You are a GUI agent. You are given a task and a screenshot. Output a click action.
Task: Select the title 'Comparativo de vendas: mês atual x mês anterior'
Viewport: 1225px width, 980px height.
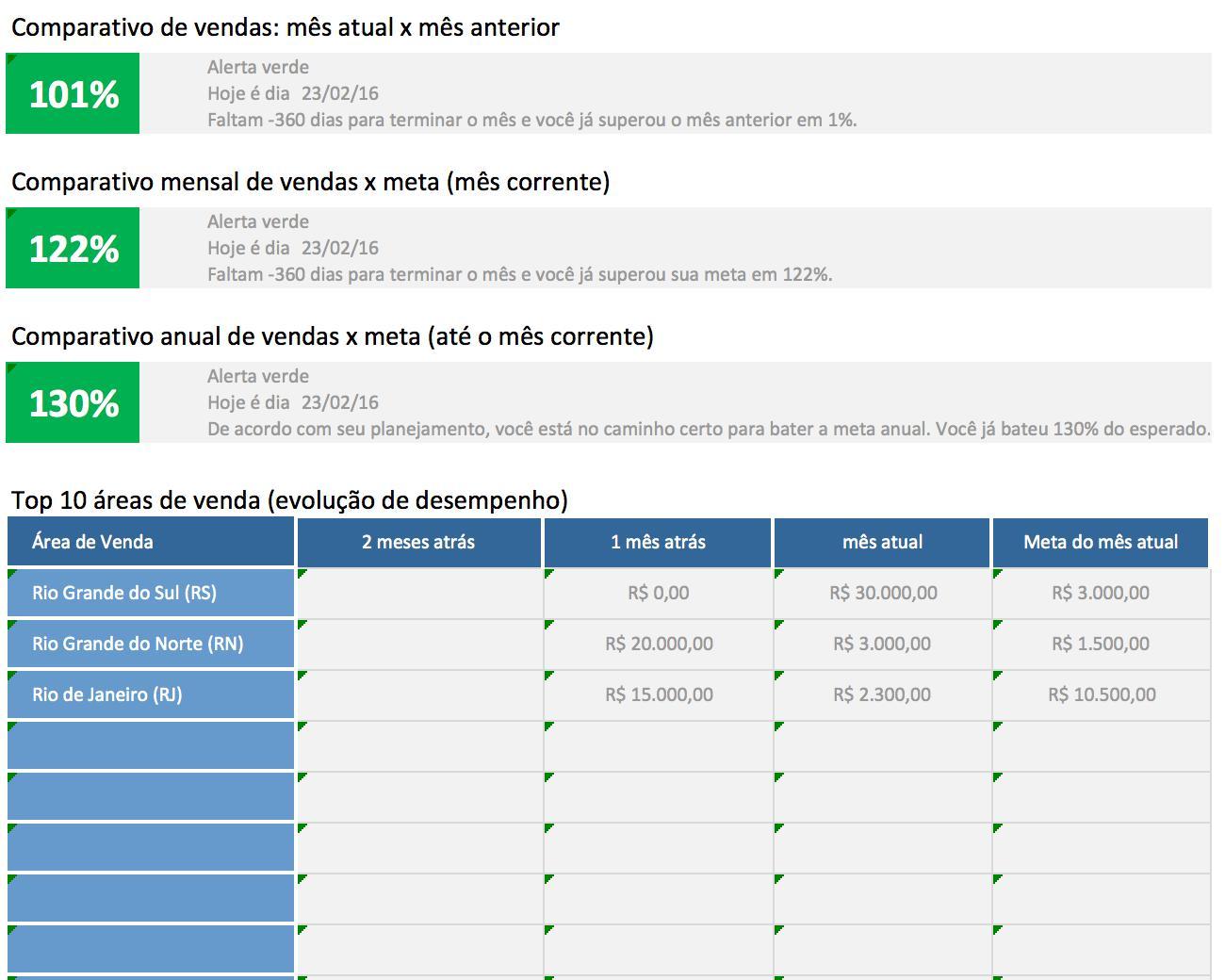click(x=286, y=27)
